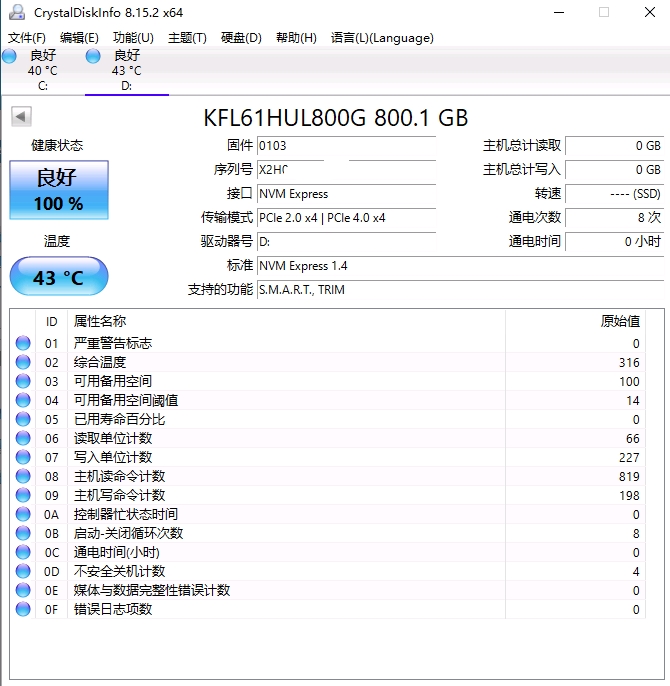Open the 硬盘(D) menu
The height and width of the screenshot is (686, 670).
[x=241, y=38]
